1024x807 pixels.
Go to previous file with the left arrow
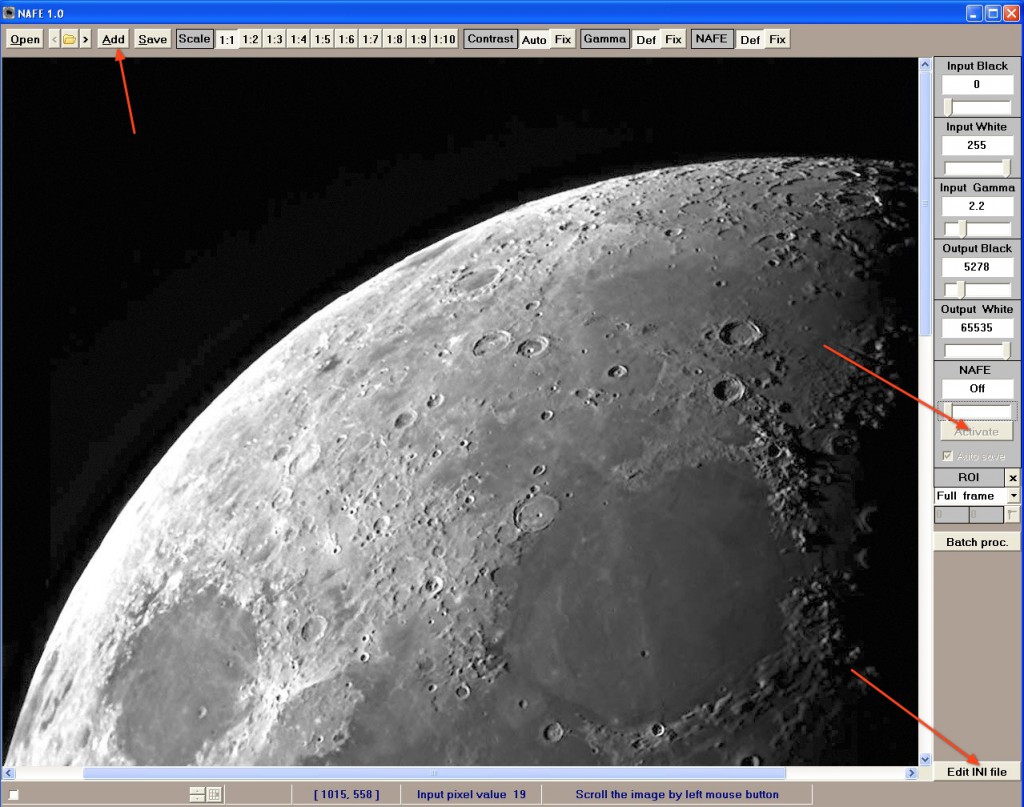click(55, 39)
